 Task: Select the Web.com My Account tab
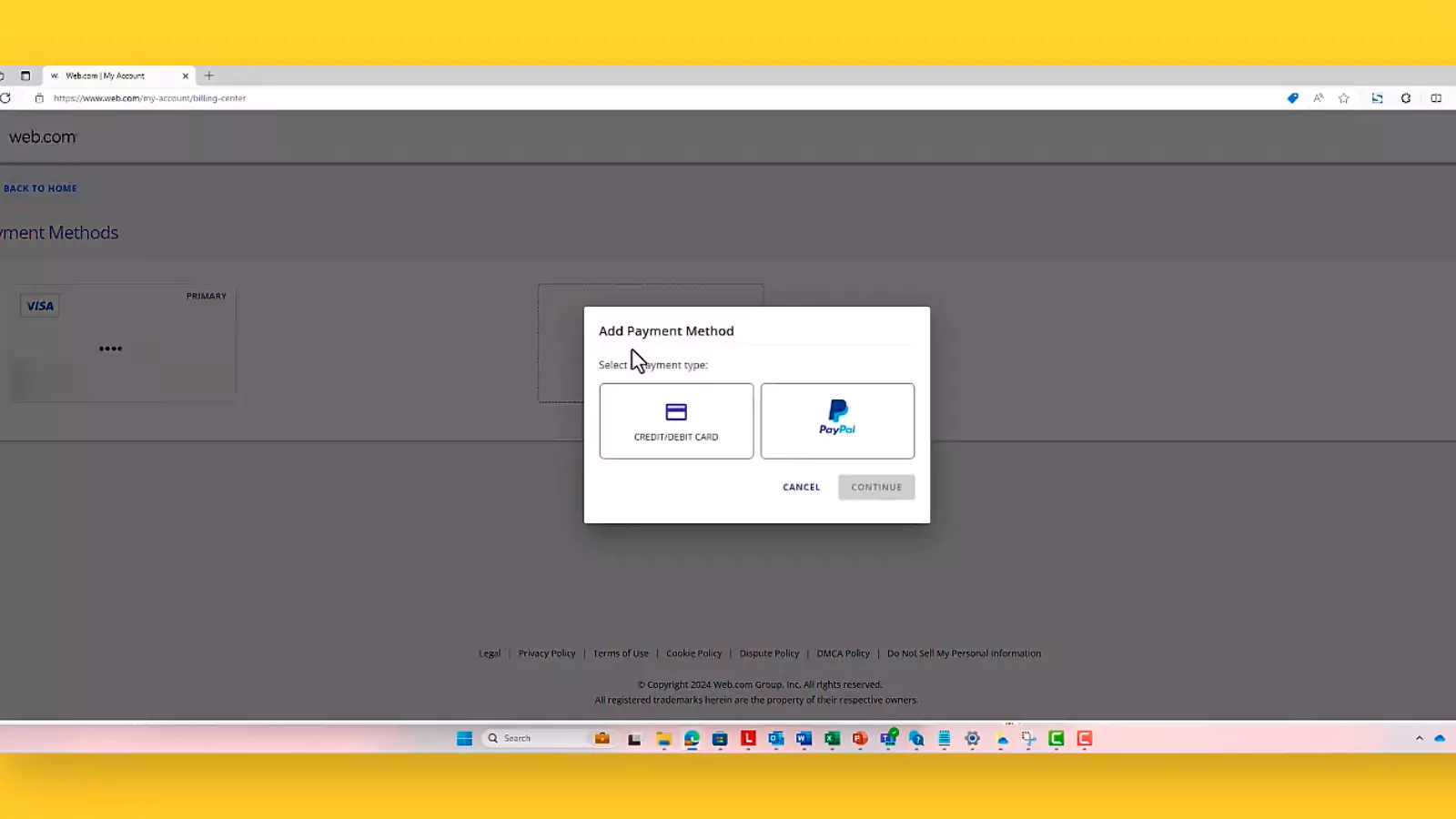pos(118,76)
